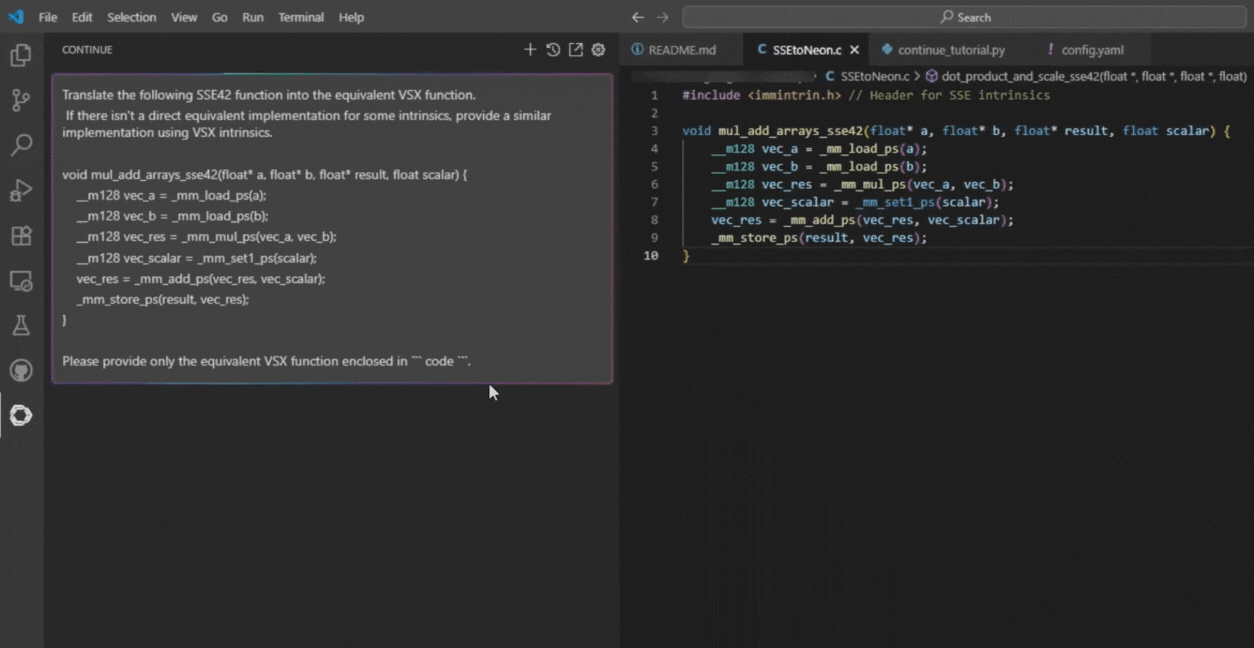Open Continue settings gear

[x=598, y=50]
